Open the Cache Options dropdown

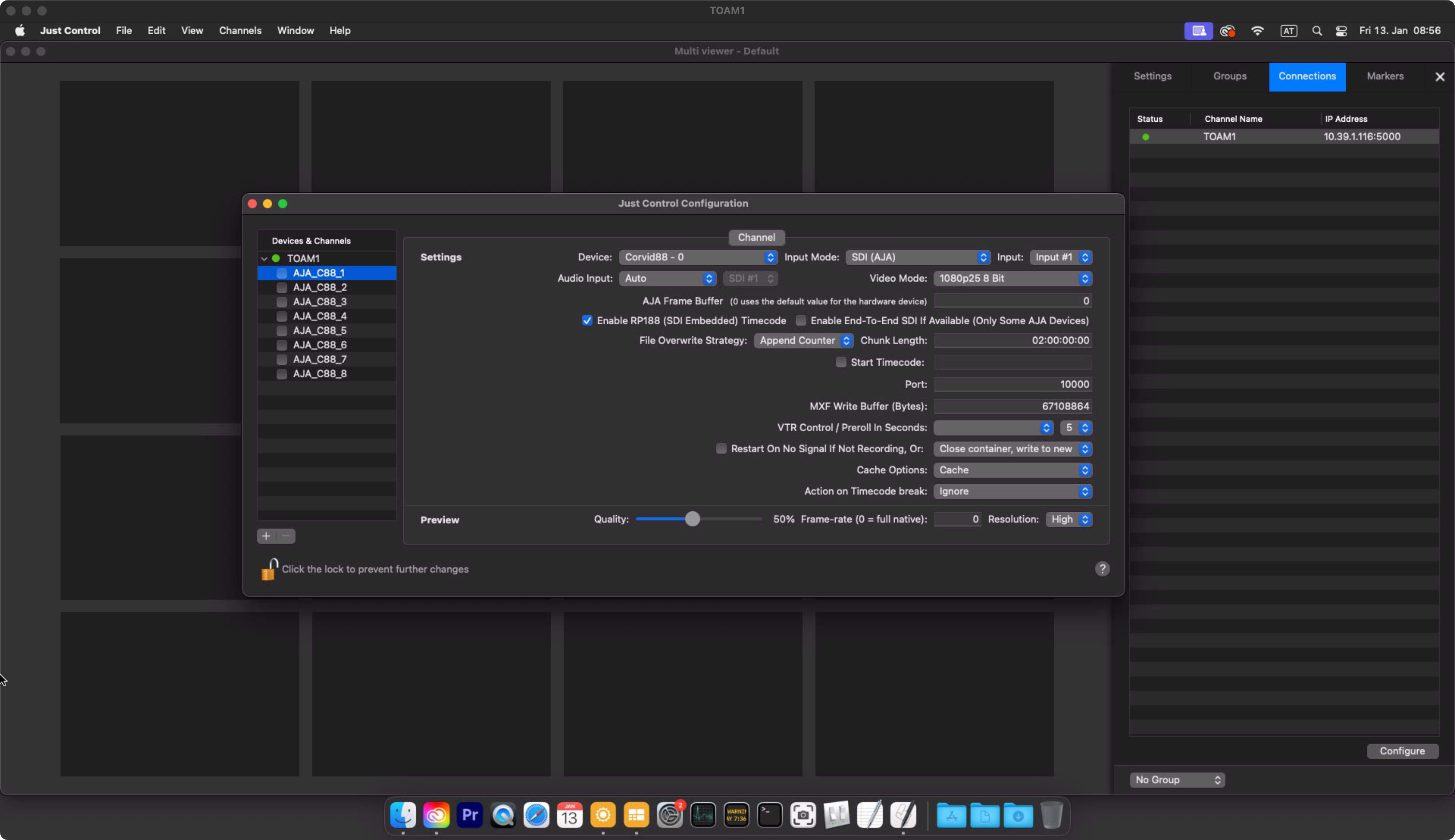(x=1012, y=470)
